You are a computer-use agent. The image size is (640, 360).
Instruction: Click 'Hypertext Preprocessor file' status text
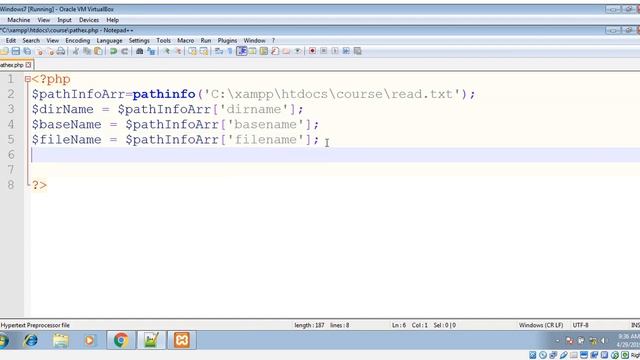pos(35,325)
